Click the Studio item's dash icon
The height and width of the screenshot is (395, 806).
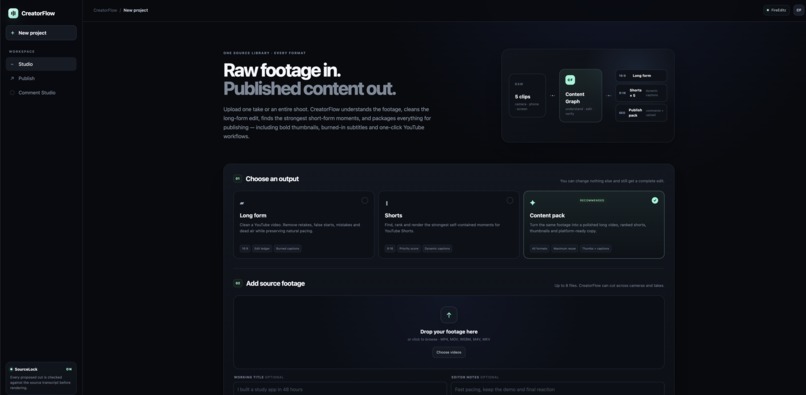[x=12, y=64]
